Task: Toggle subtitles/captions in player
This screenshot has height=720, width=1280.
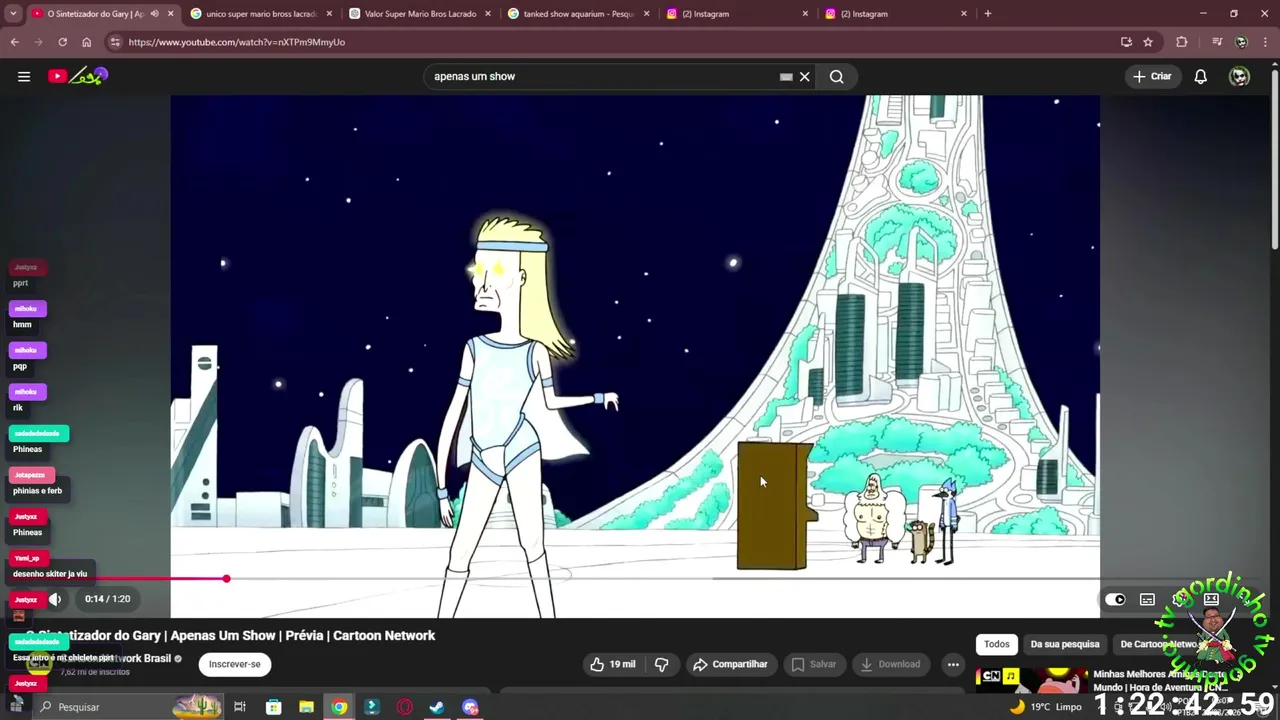Action: 1147,600
